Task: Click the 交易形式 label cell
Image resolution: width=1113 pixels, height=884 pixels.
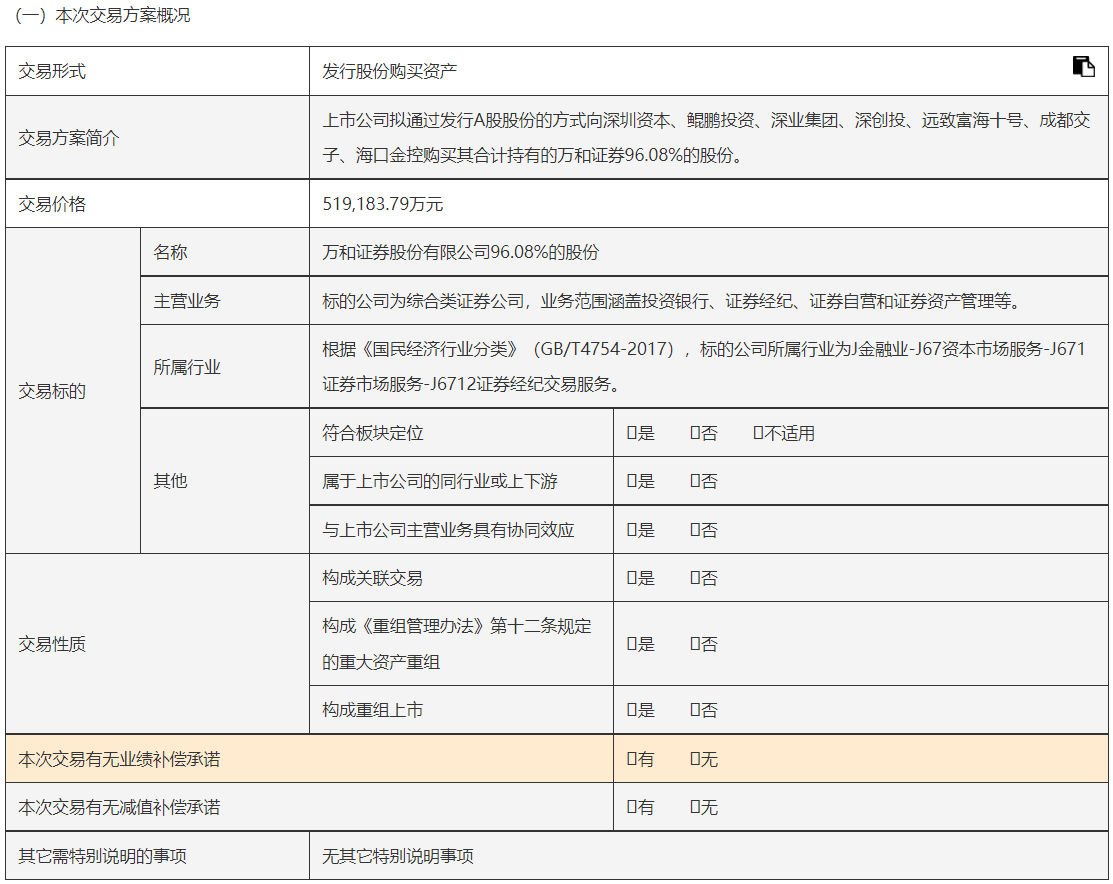Action: click(x=158, y=71)
